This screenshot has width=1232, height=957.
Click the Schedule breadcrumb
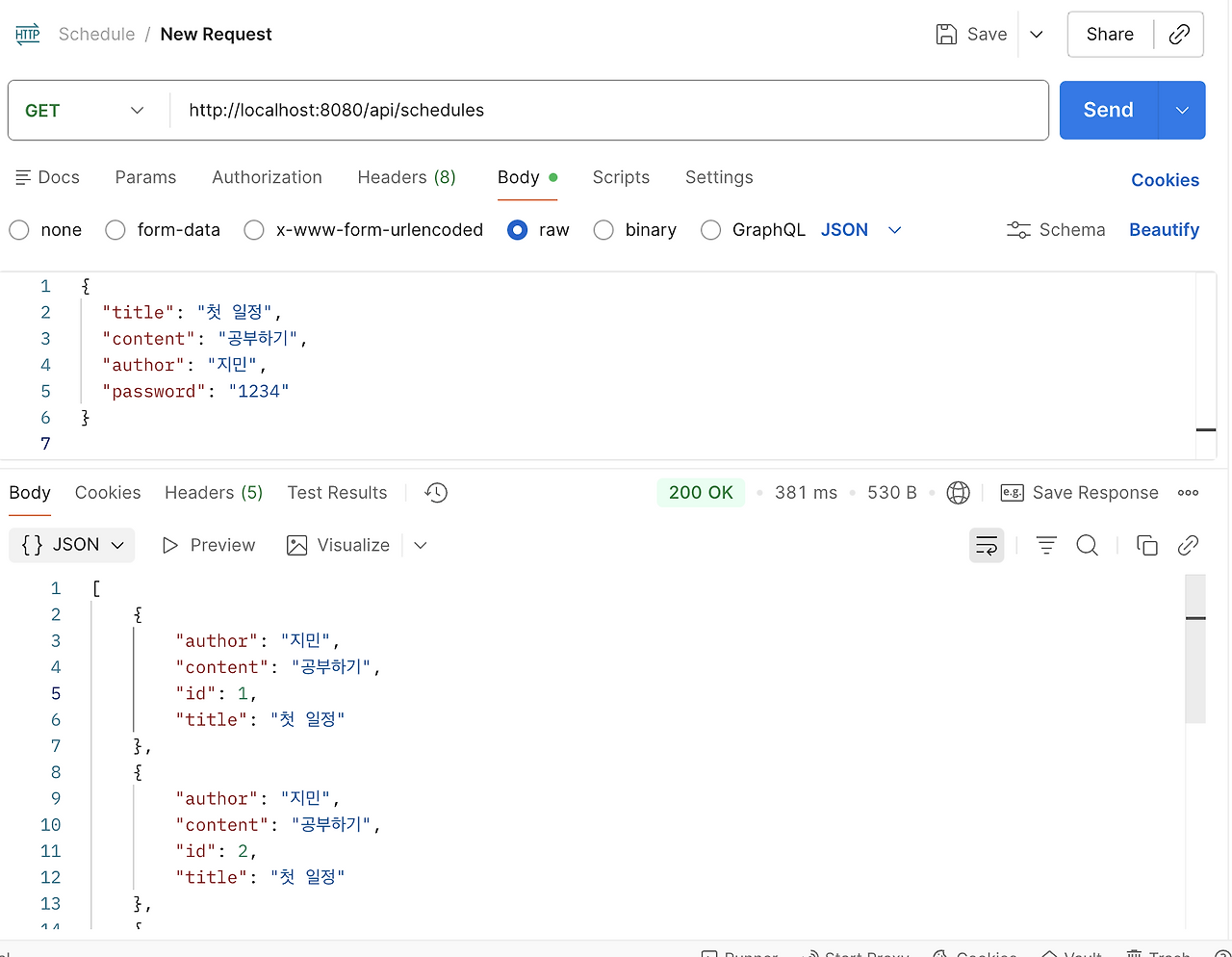[x=96, y=35]
